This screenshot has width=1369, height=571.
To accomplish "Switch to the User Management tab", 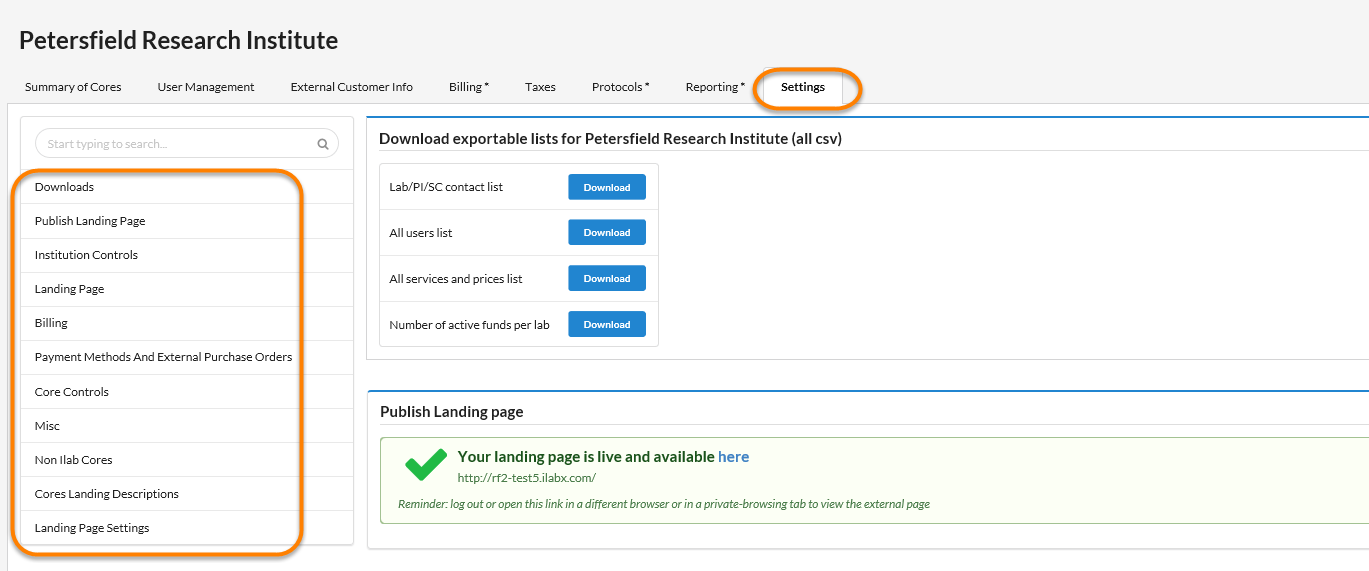I will (206, 87).
